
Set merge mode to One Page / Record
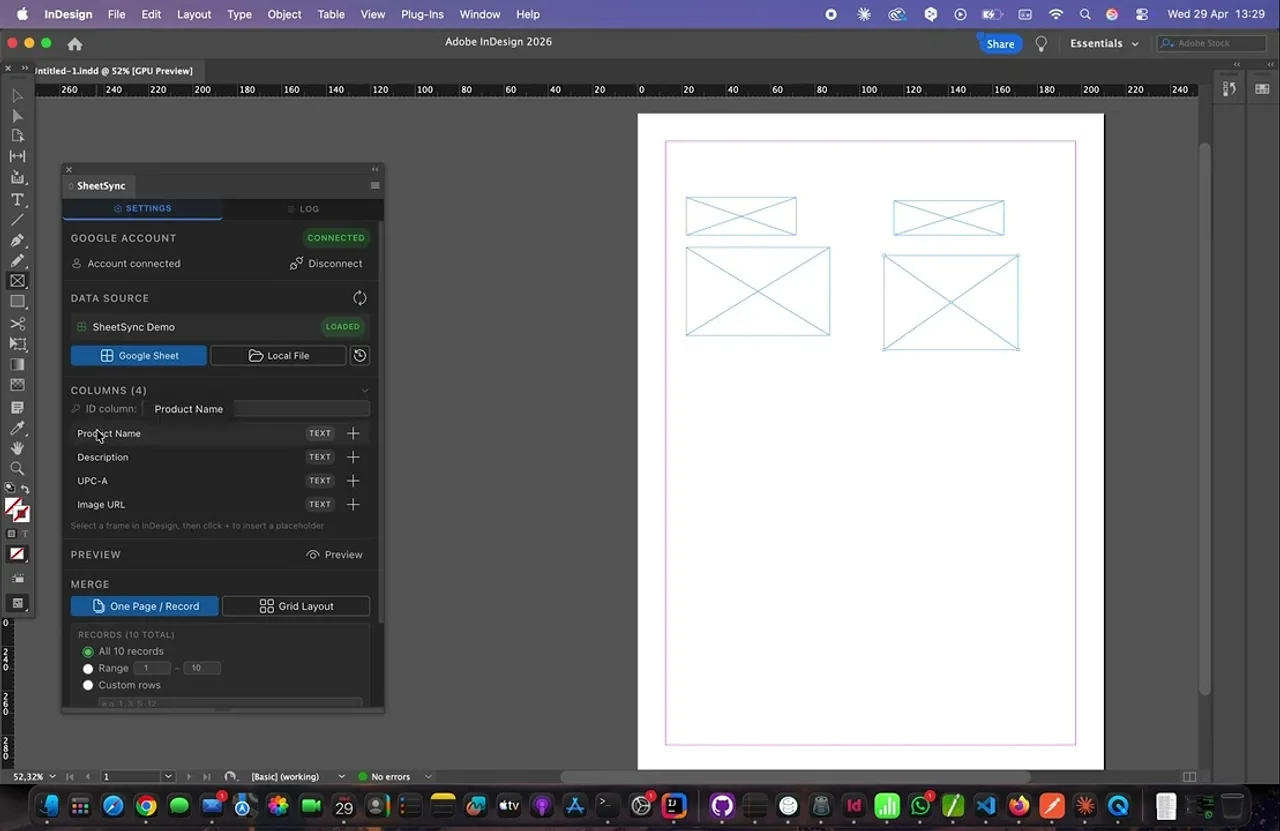(x=144, y=606)
